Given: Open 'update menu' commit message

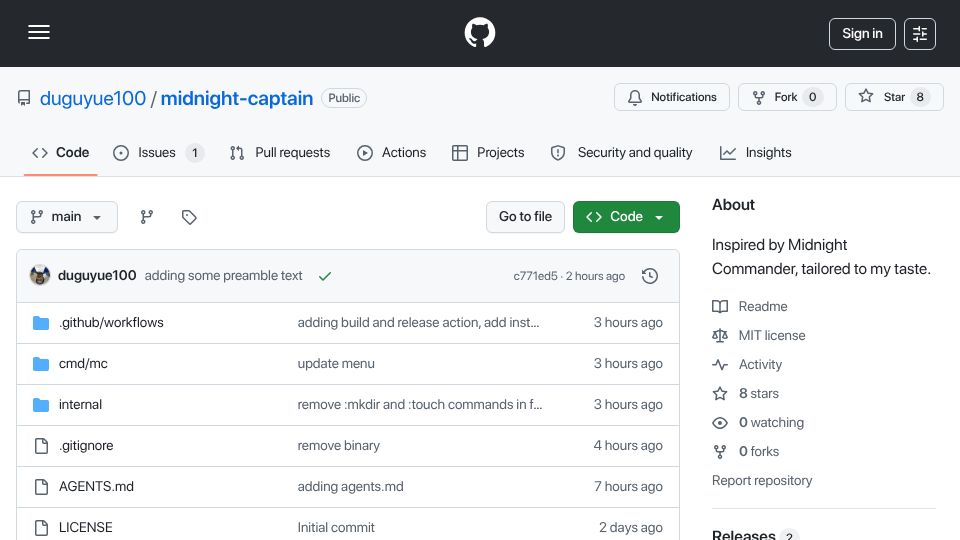Looking at the screenshot, I should pyautogui.click(x=336, y=364).
